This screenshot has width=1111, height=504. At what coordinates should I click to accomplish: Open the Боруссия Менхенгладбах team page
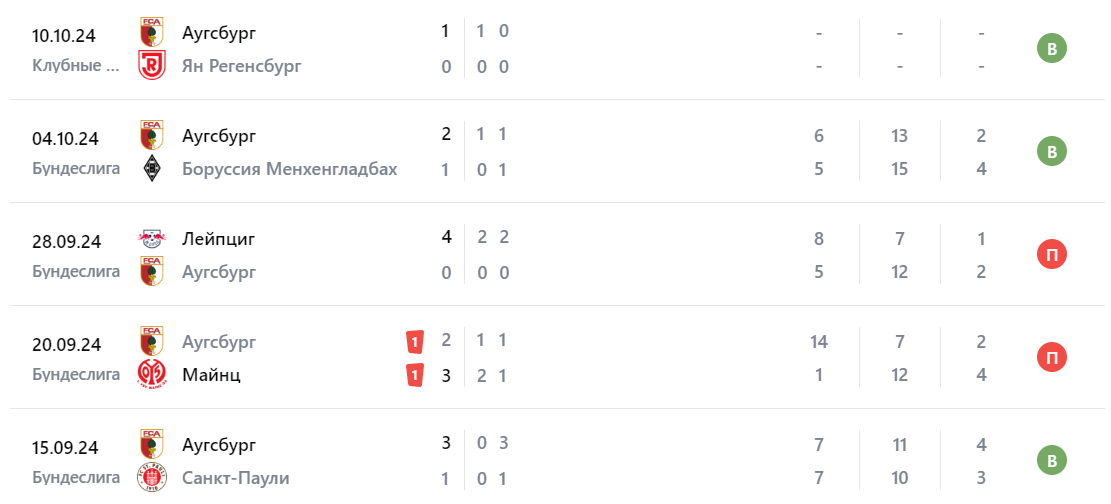(290, 169)
